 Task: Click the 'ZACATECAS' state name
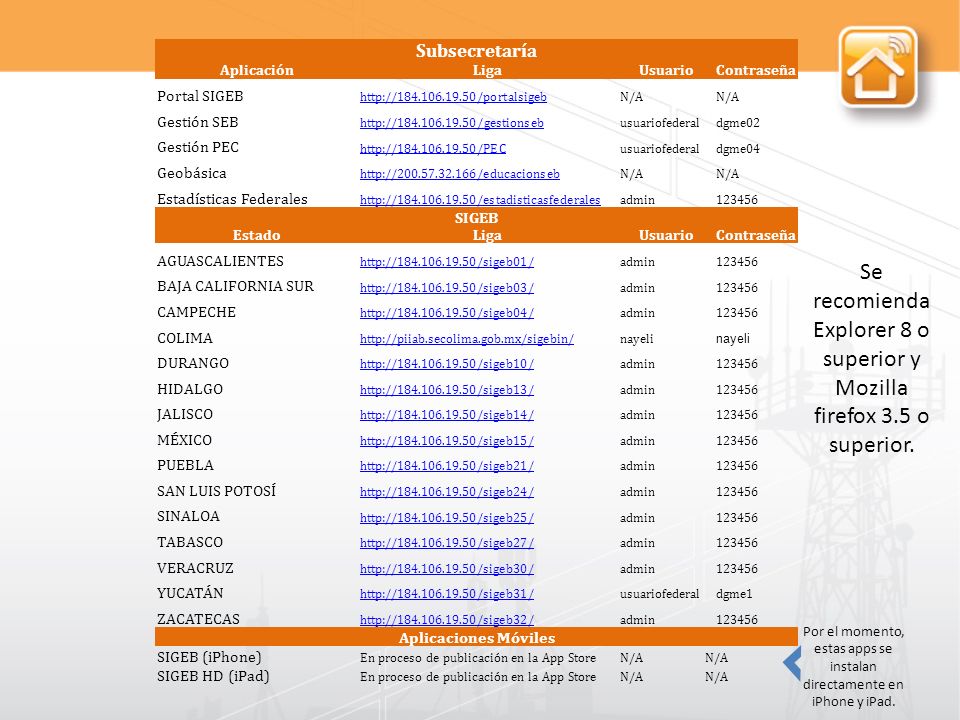pyautogui.click(x=198, y=619)
